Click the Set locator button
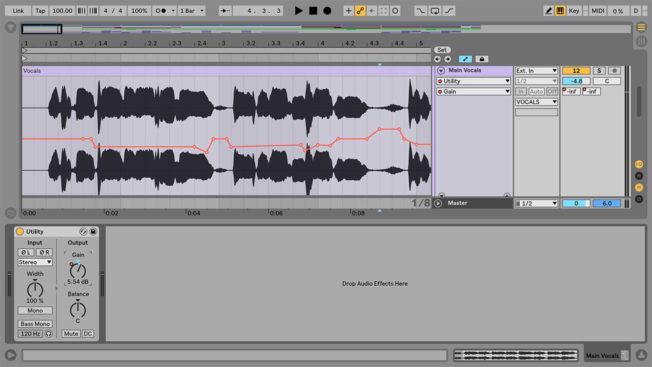Image resolution: width=652 pixels, height=367 pixels. (442, 50)
